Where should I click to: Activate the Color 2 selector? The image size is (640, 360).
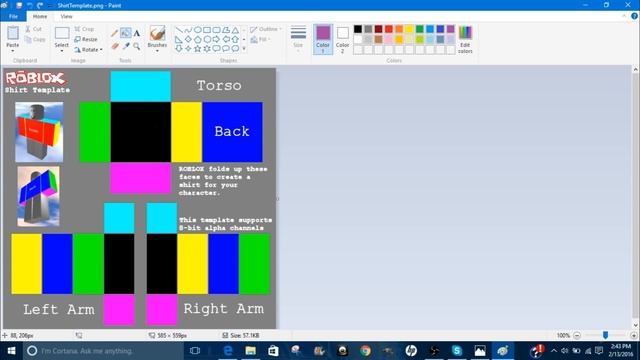point(342,39)
